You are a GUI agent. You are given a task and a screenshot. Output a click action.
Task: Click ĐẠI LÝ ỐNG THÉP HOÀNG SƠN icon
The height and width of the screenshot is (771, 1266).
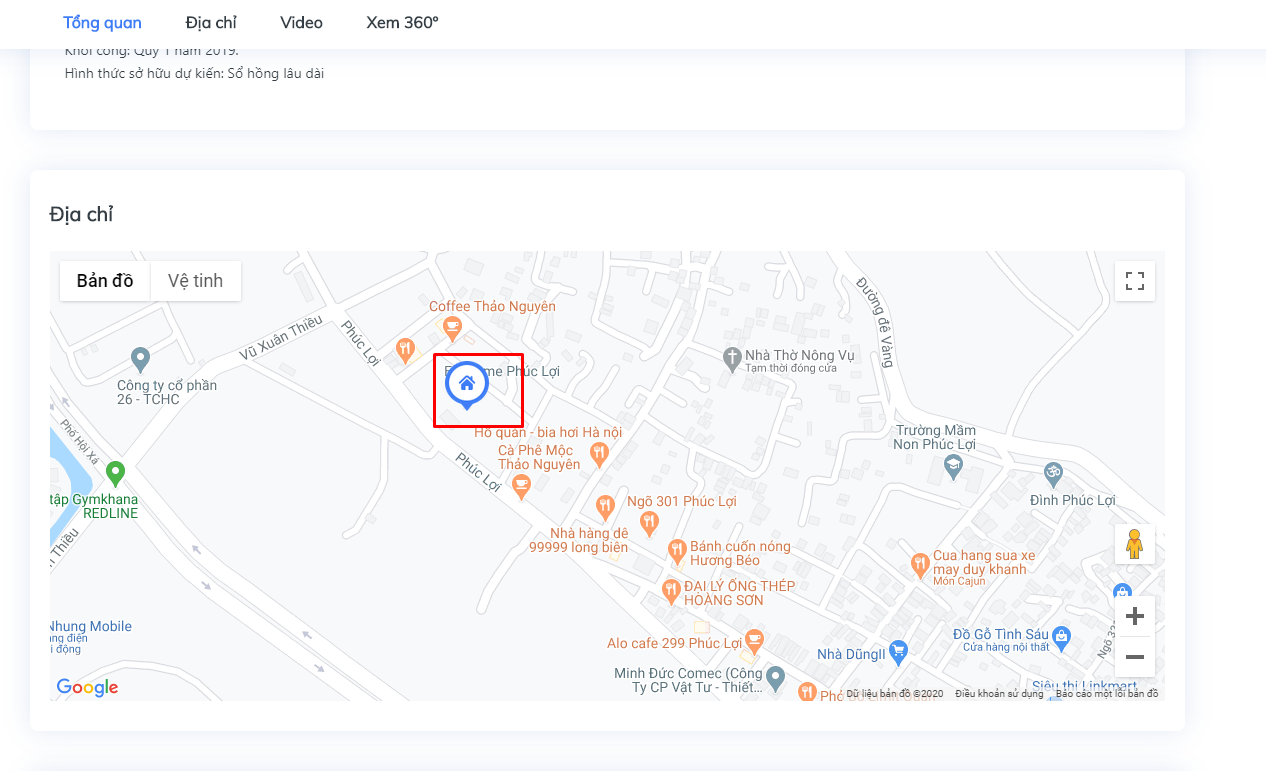(671, 591)
